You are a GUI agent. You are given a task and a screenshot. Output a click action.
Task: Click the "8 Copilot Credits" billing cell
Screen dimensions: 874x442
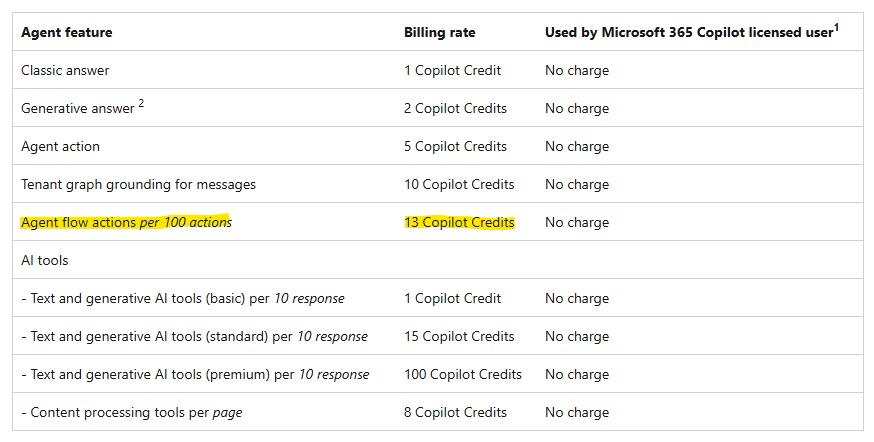[455, 413]
